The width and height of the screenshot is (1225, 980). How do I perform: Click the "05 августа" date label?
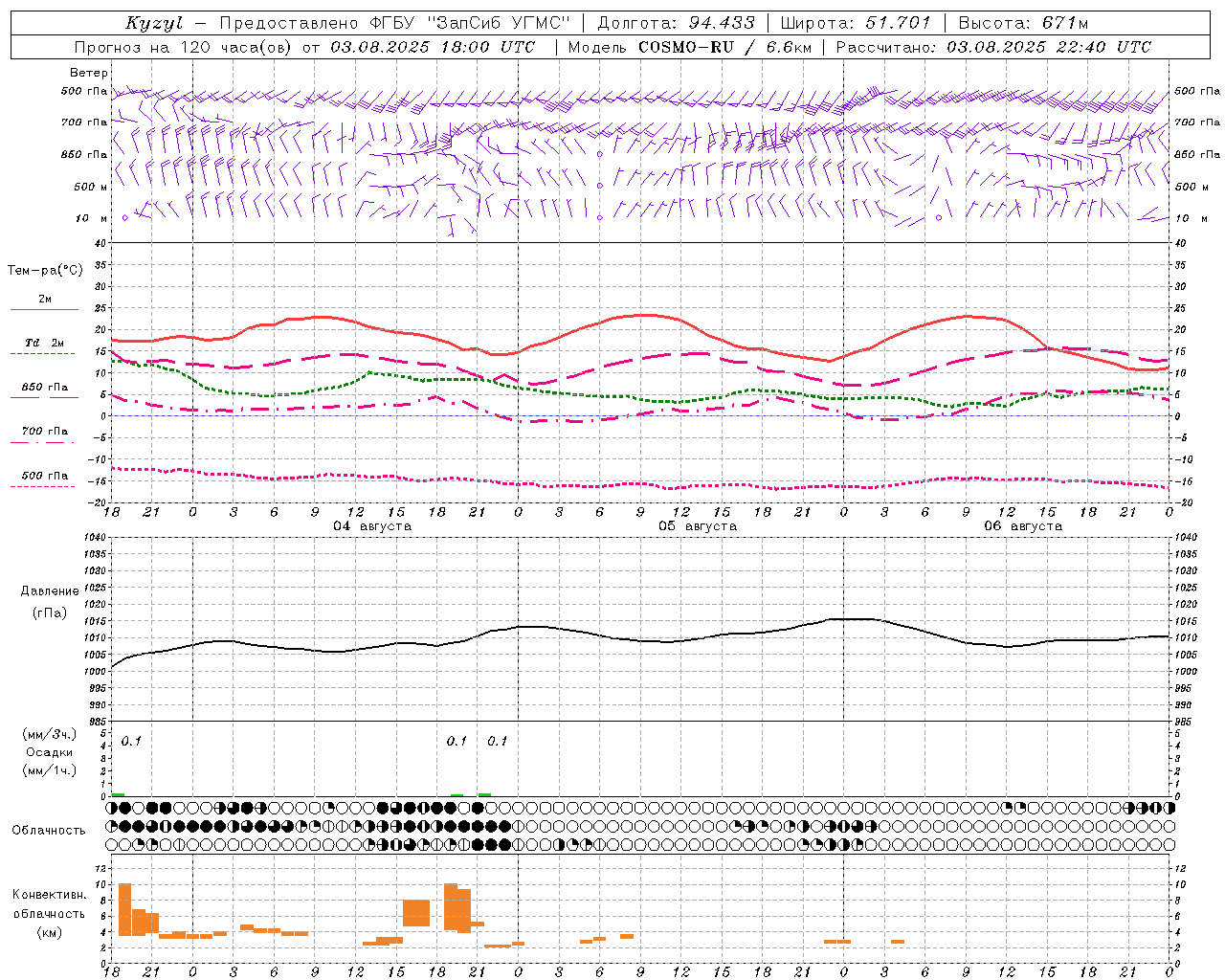(698, 526)
